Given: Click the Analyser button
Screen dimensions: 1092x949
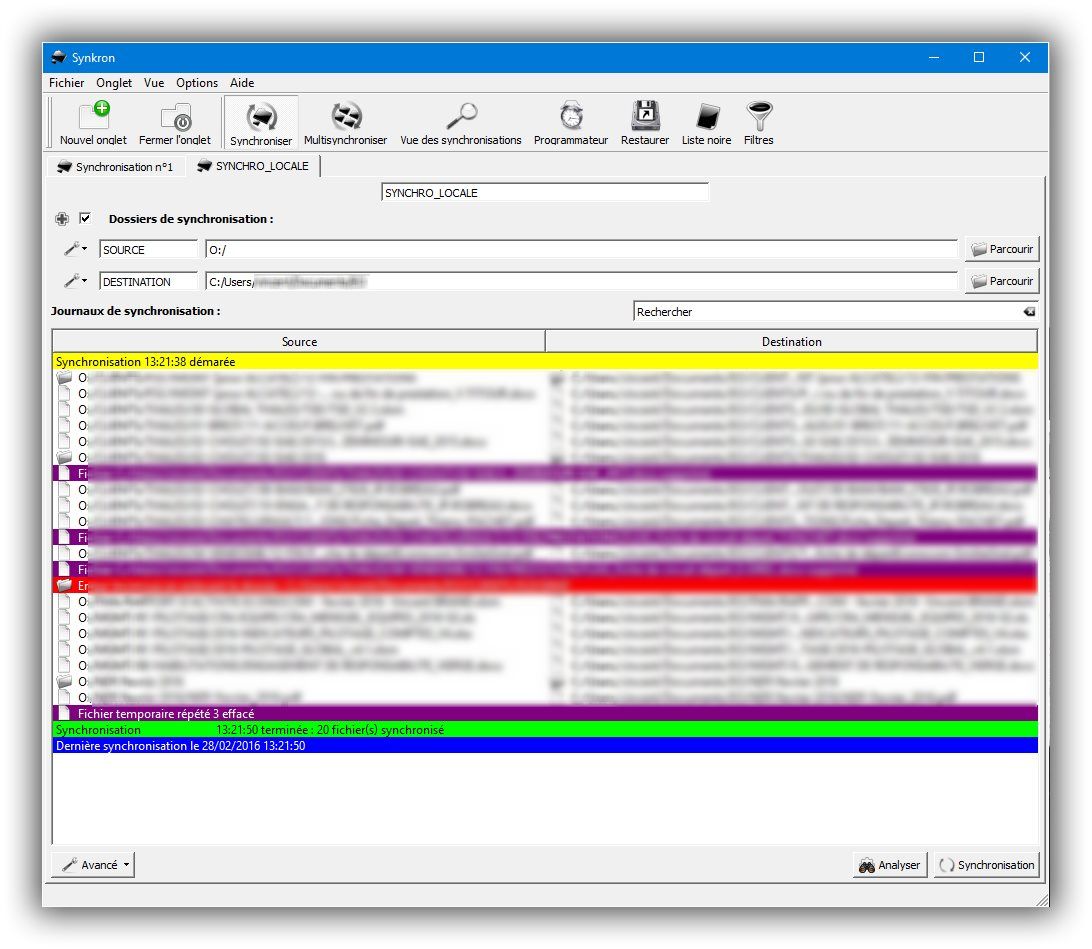Looking at the screenshot, I should 890,865.
